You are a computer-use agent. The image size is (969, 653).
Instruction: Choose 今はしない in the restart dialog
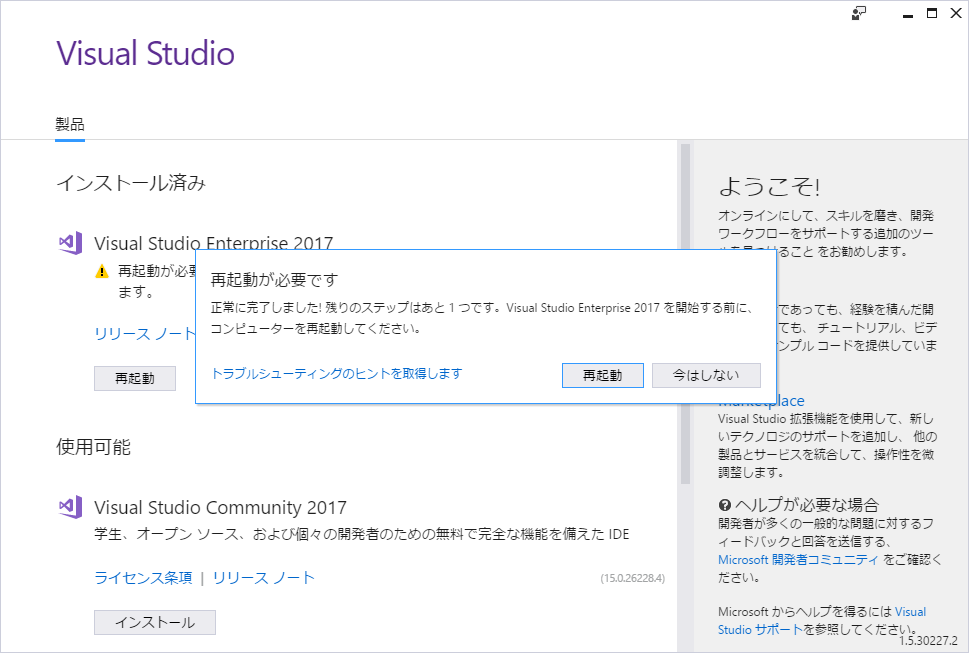(706, 375)
